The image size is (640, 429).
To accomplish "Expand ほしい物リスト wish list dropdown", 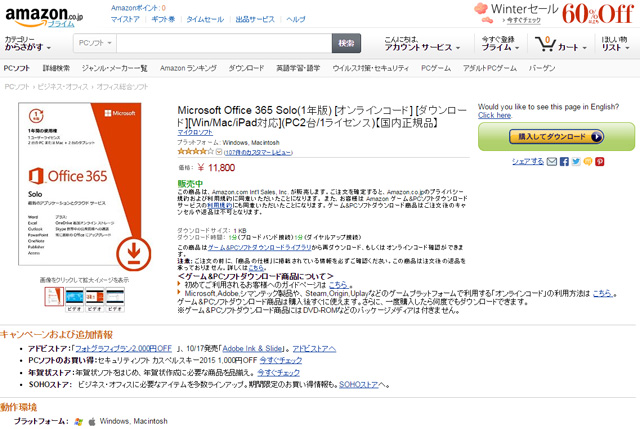I will [x=615, y=44].
